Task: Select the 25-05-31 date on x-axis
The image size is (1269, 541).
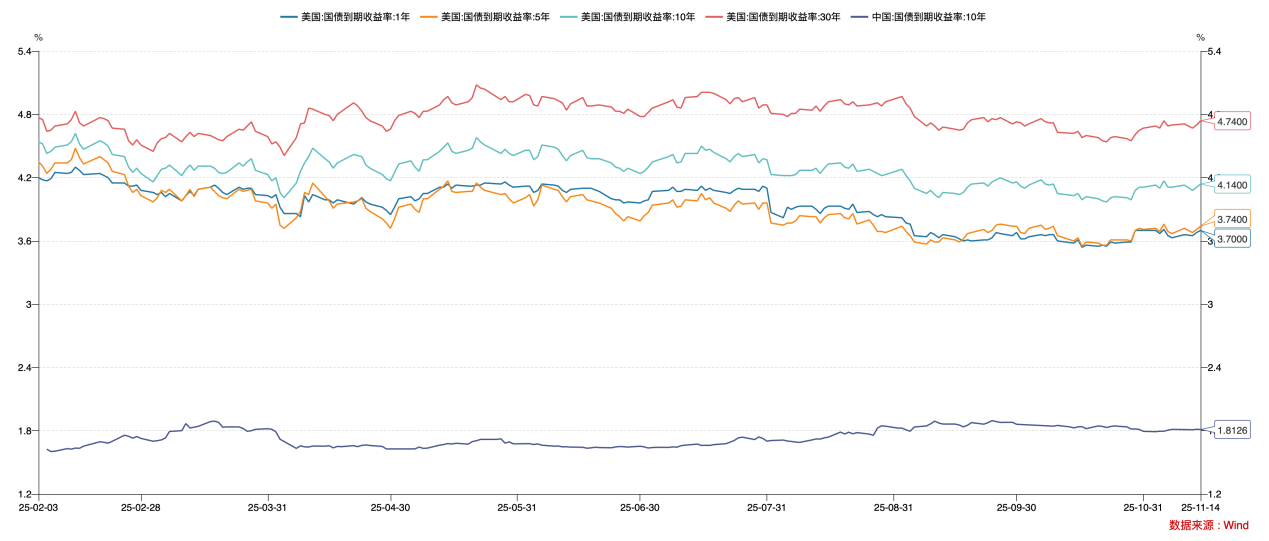Action: [516, 507]
